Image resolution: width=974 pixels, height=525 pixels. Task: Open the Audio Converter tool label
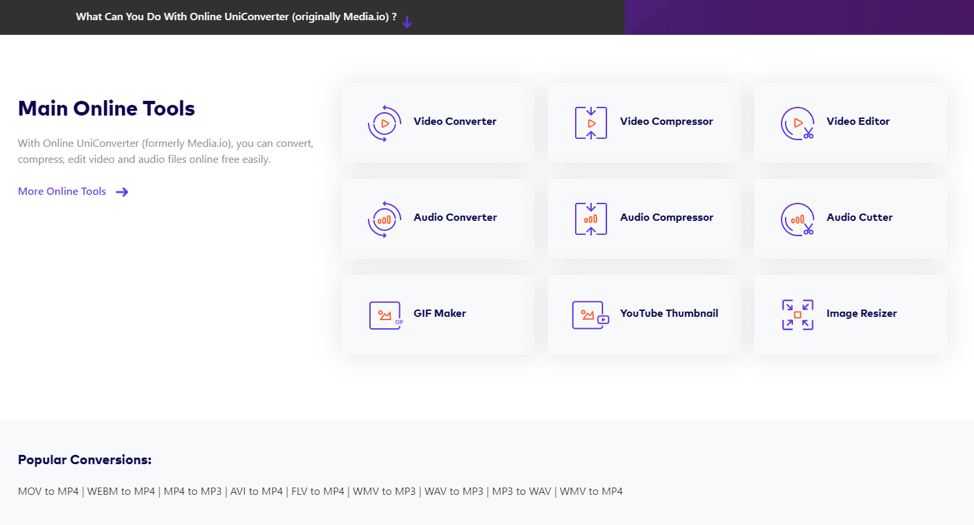coord(455,217)
